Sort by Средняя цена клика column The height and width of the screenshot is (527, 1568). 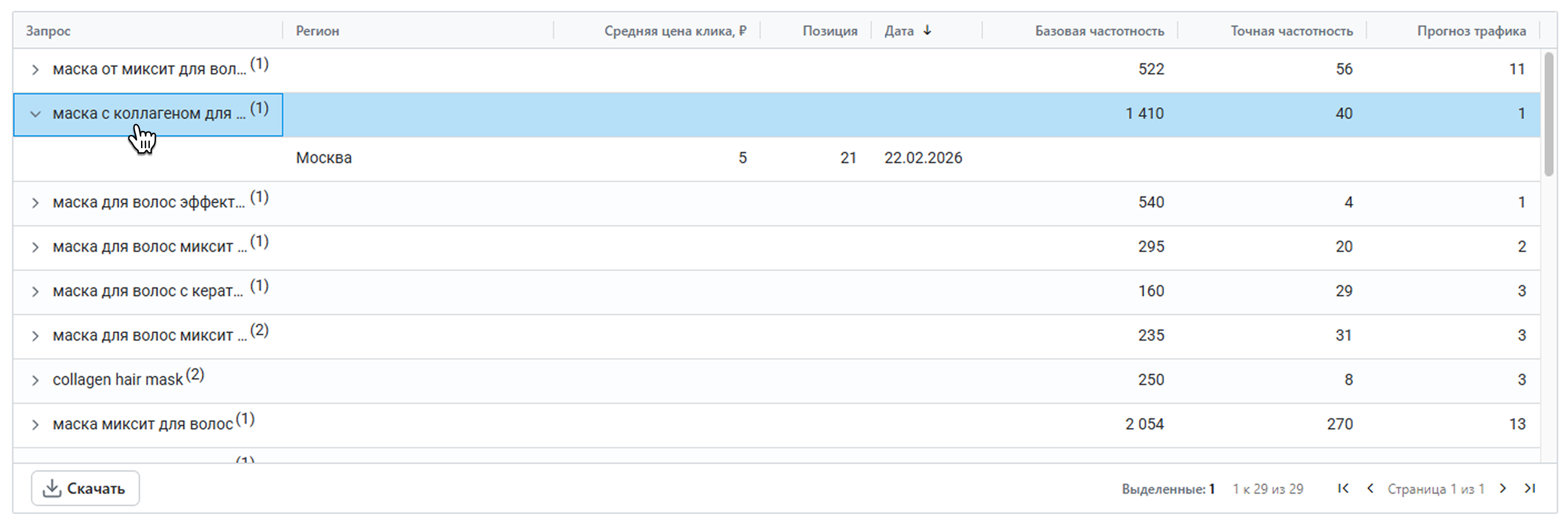675,31
